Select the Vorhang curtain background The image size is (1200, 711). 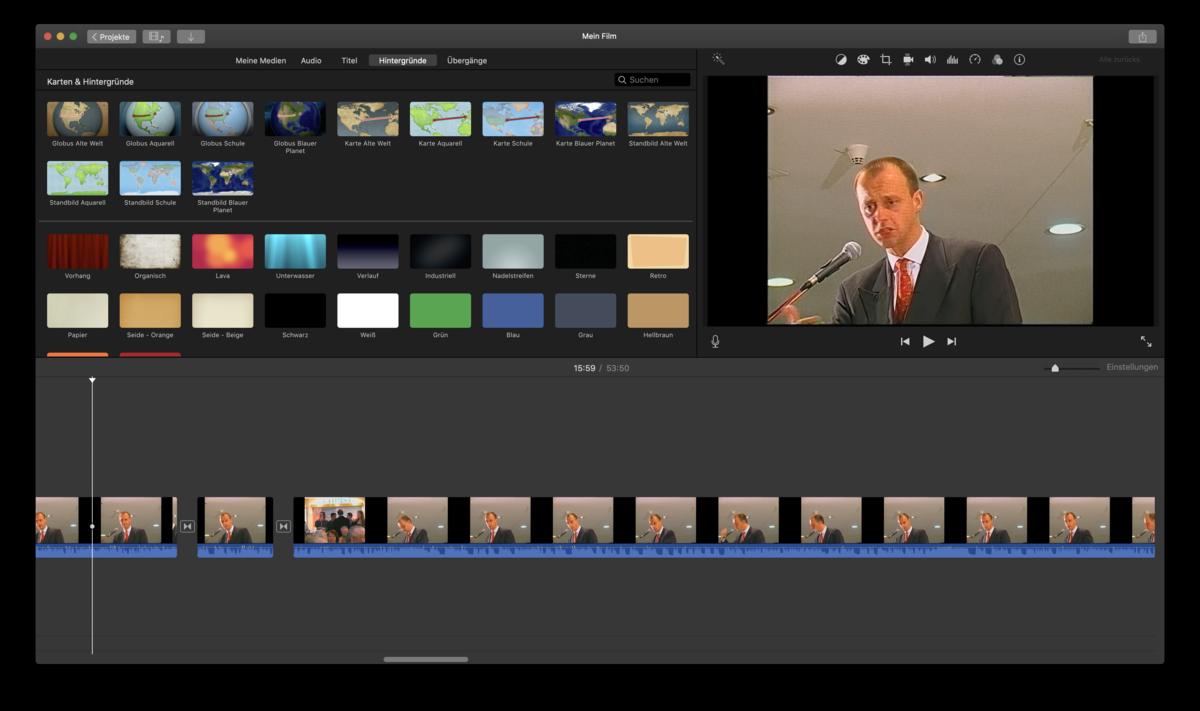77,252
